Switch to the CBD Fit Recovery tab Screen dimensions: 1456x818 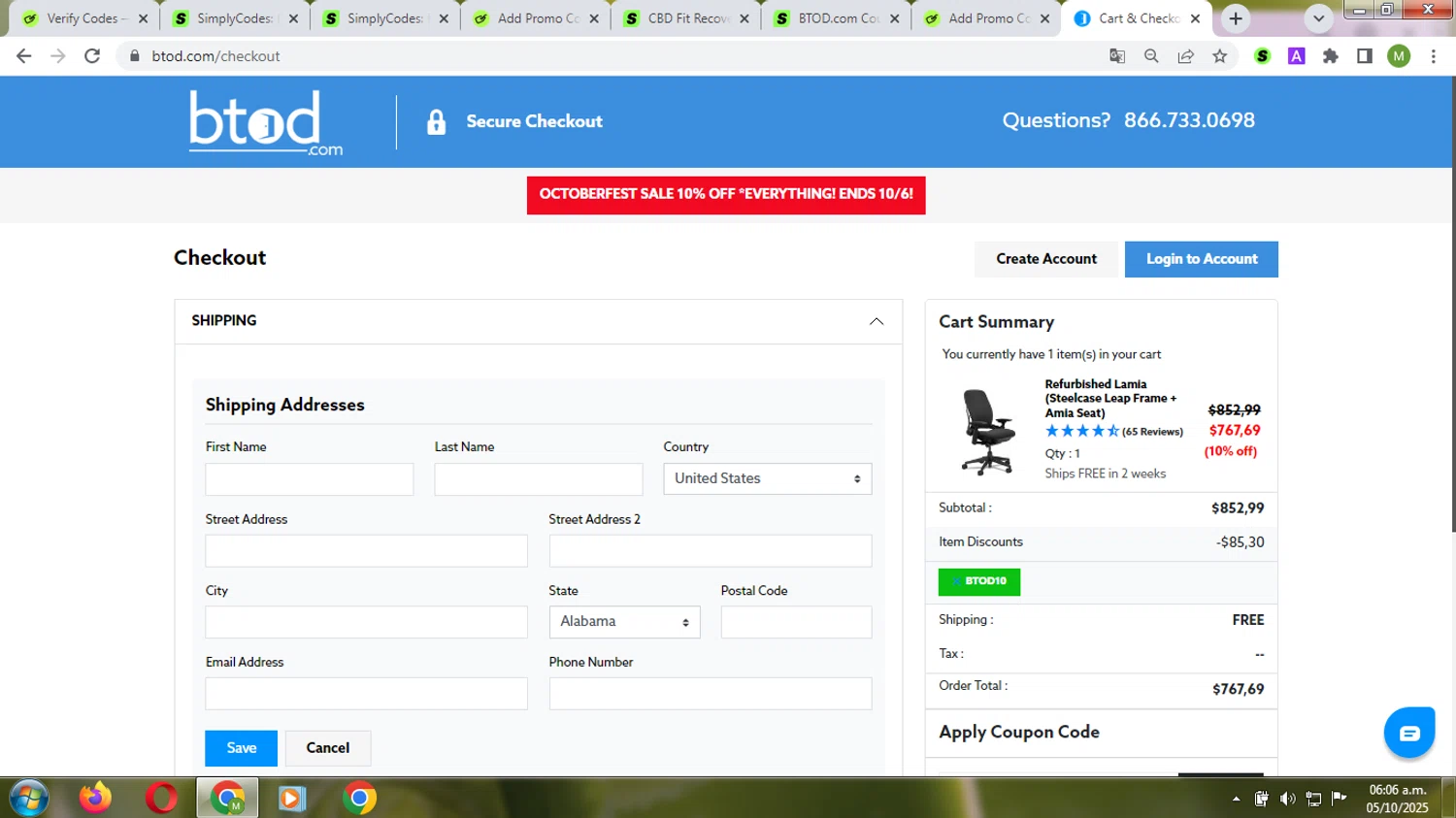[x=688, y=18]
